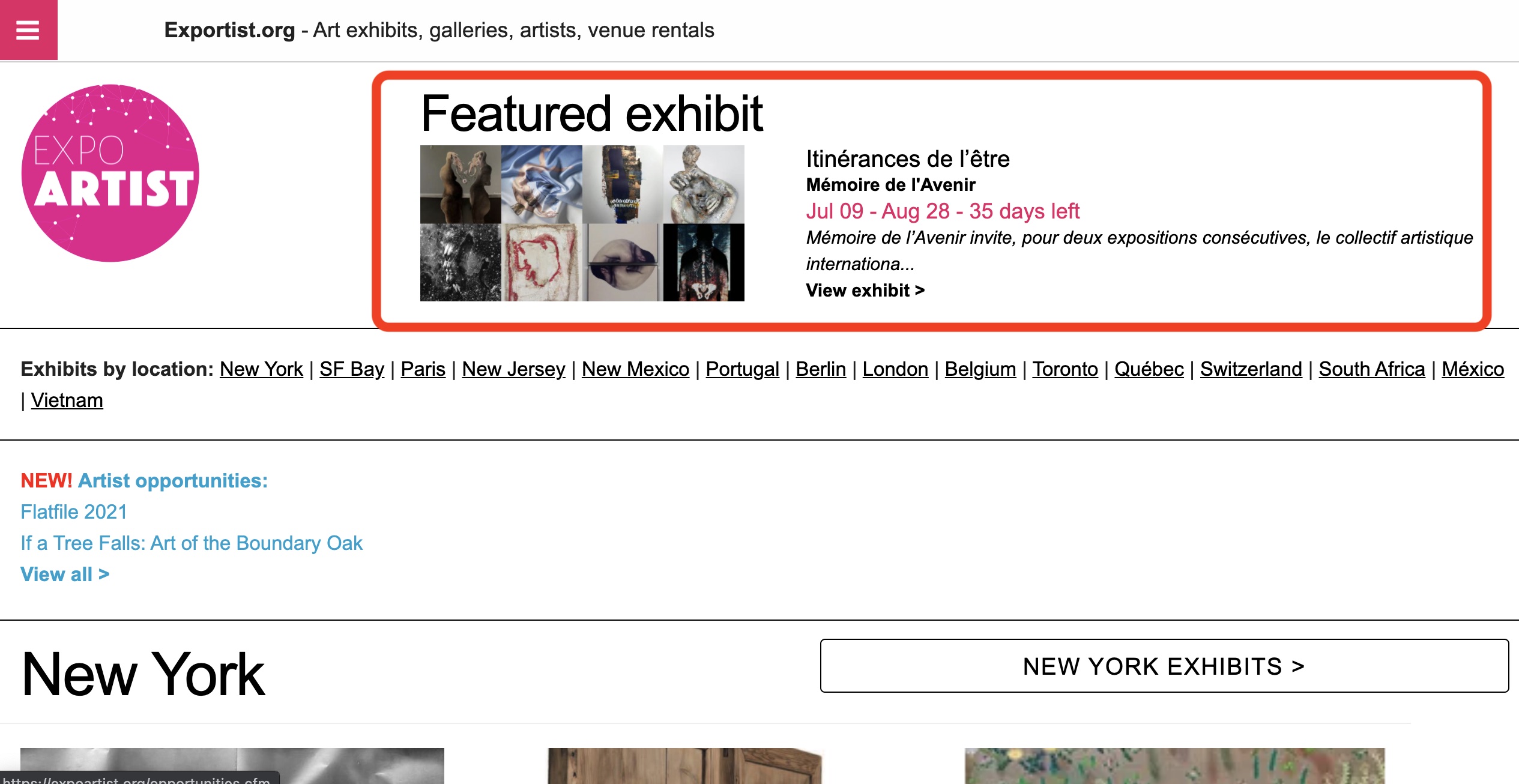This screenshot has width=1519, height=784.
Task: Select the Portugal location link
Action: (x=742, y=369)
